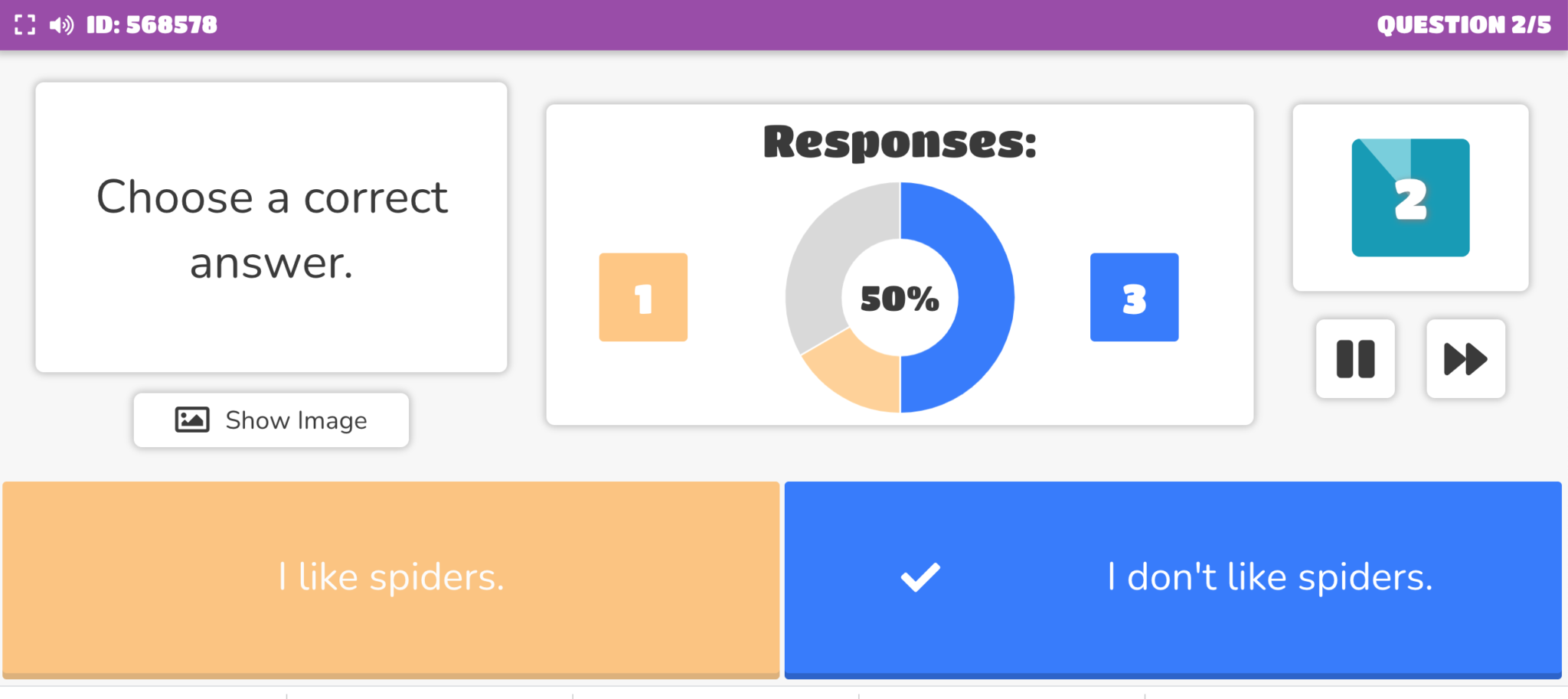Click the Question 2/5 indicator
The height and width of the screenshot is (699, 1568).
click(x=1463, y=25)
